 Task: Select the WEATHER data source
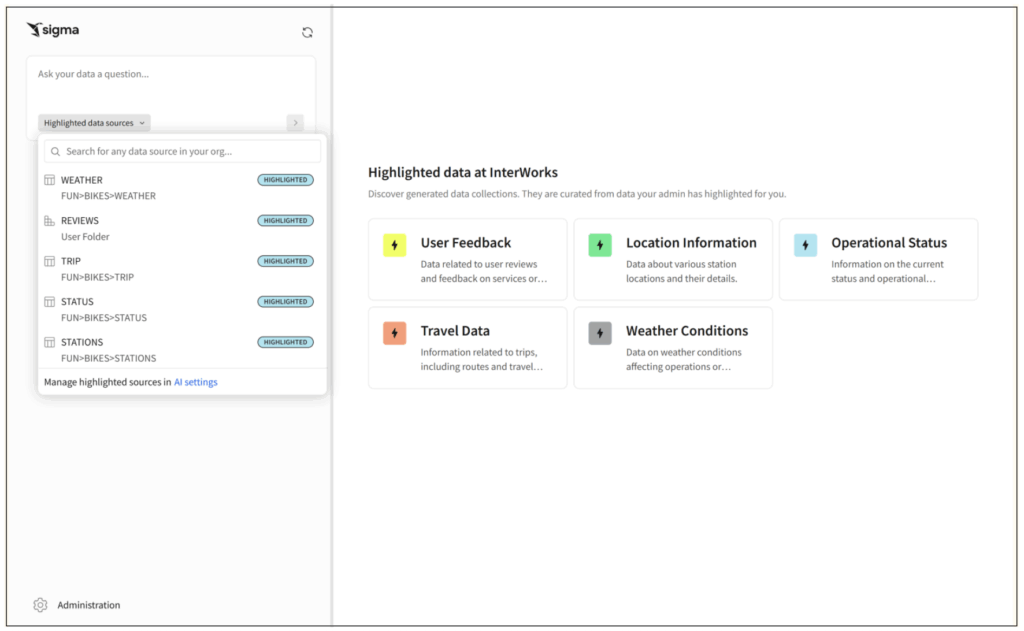point(82,180)
